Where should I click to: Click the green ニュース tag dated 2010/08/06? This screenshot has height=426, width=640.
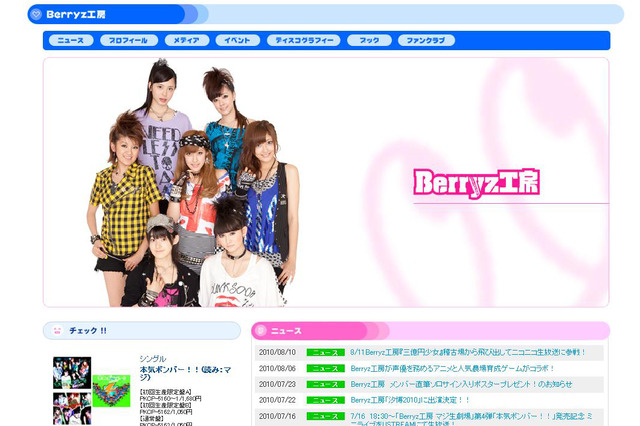pos(326,368)
